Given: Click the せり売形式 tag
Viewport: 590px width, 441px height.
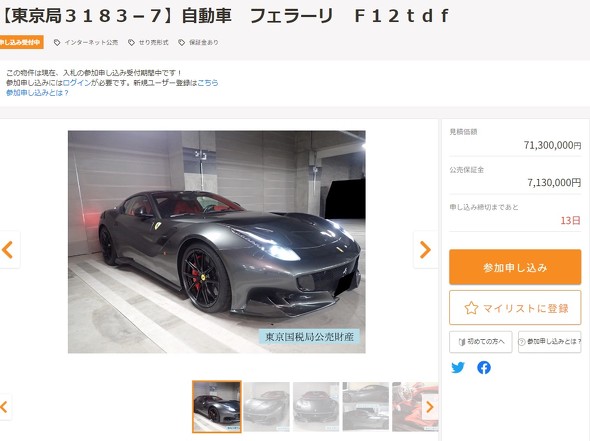Looking at the screenshot, I should [x=148, y=43].
